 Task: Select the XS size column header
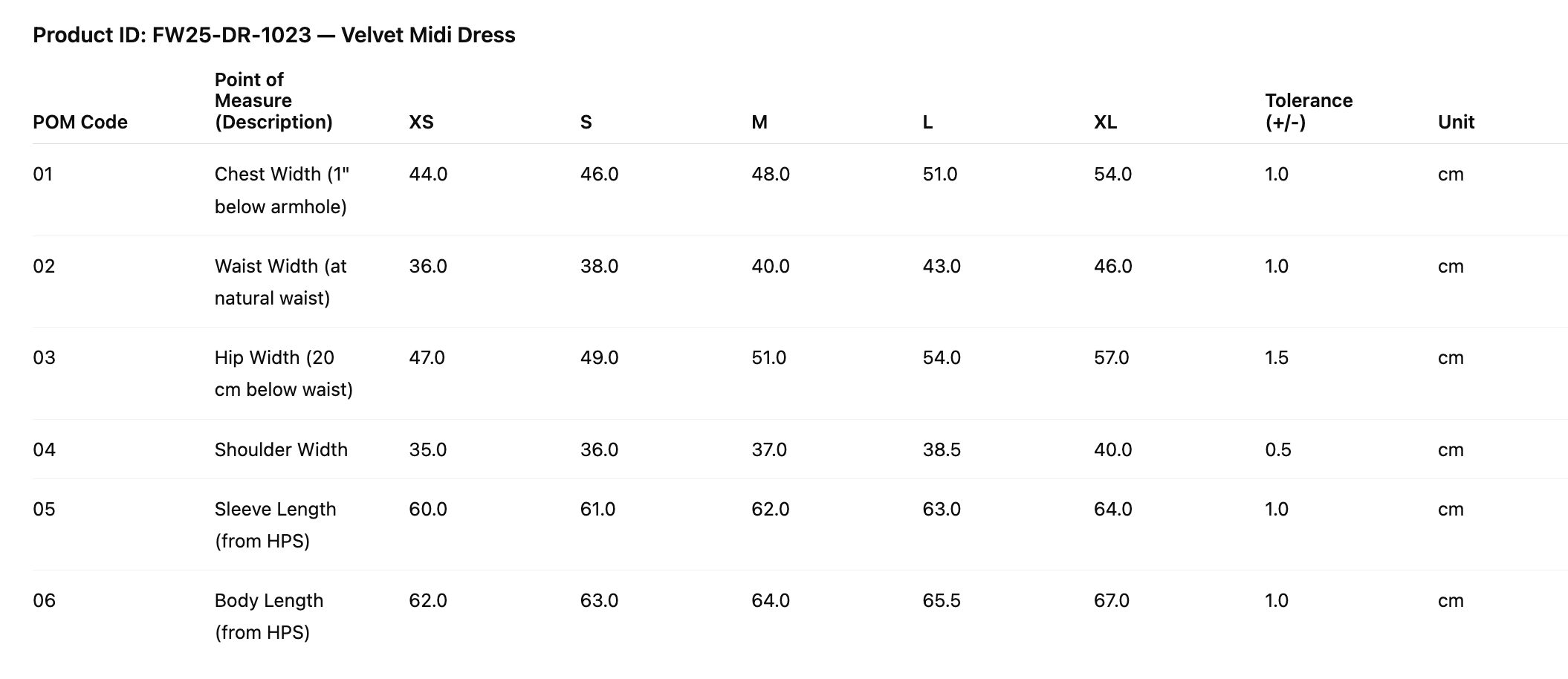[421, 122]
